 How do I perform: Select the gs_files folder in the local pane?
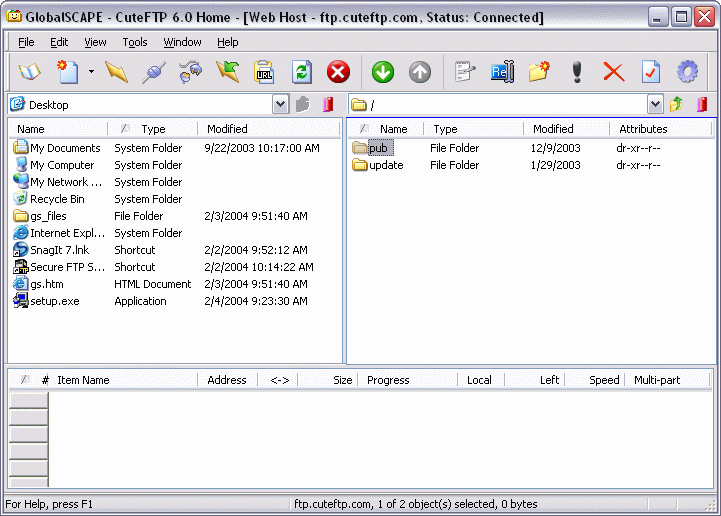(48, 216)
